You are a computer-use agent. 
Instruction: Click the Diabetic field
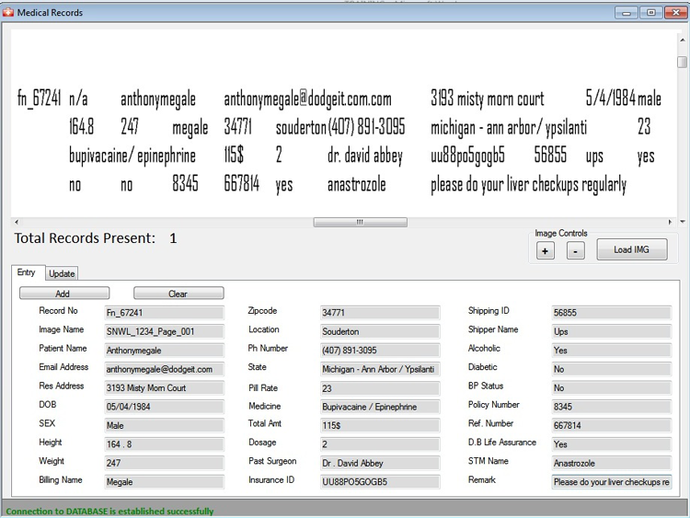point(611,369)
